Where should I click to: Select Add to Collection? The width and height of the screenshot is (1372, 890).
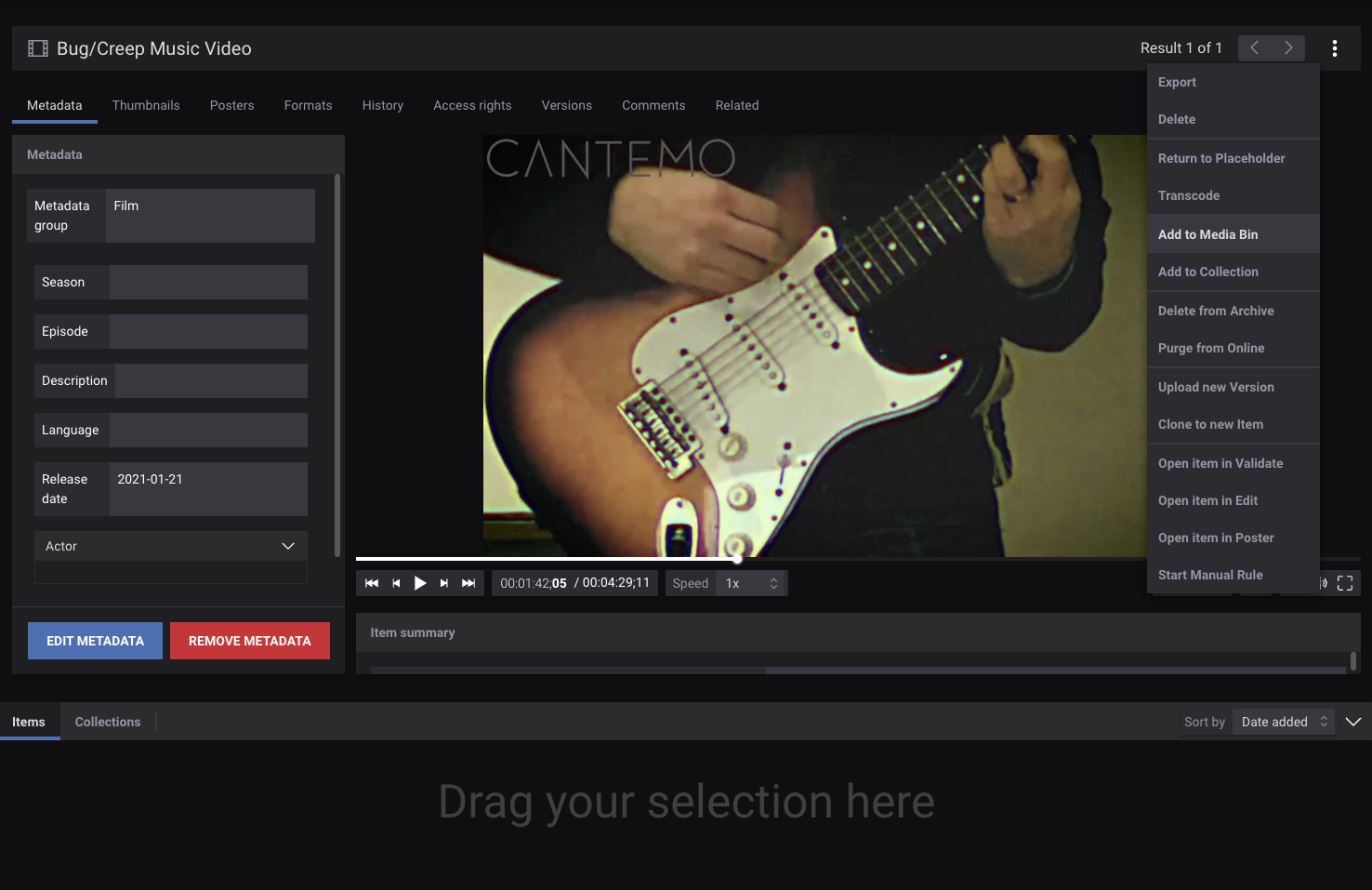point(1233,272)
